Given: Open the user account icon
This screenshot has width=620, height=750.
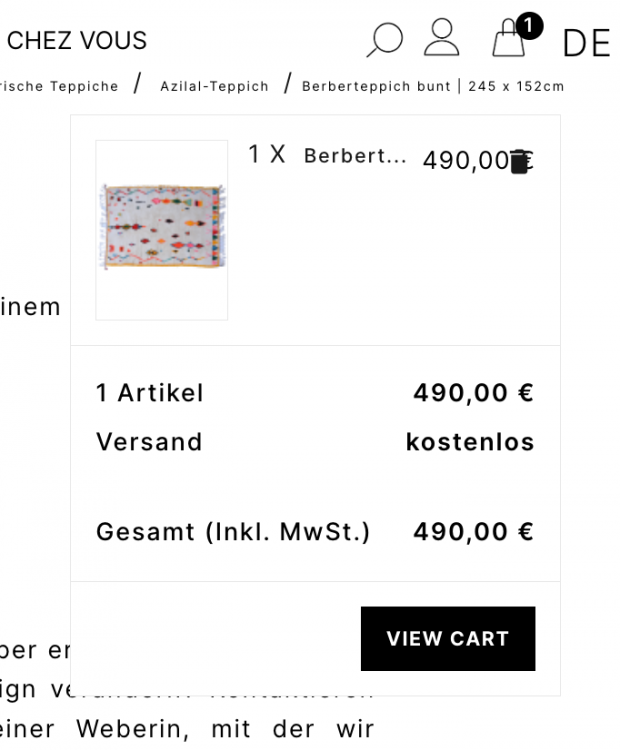Looking at the screenshot, I should (441, 39).
